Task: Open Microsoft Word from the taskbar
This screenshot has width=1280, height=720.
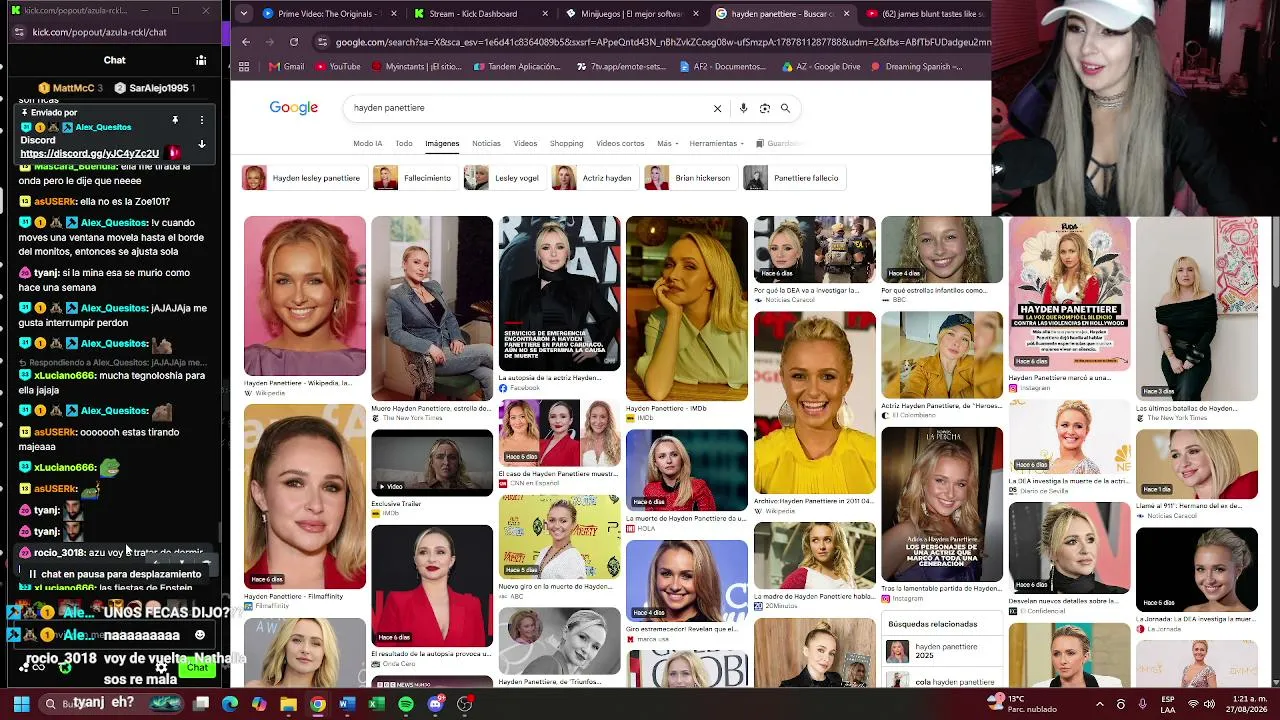Action: coord(346,704)
